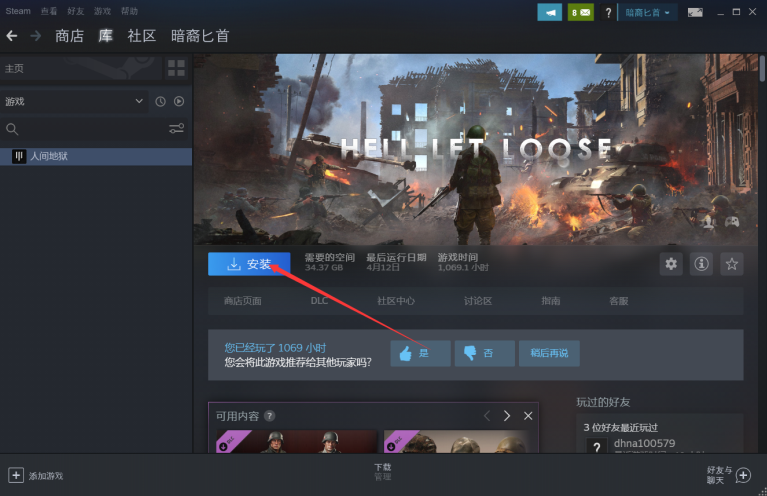The height and width of the screenshot is (496, 767).
Task: Open the 下载 管理 downloads area
Action: tap(383, 472)
